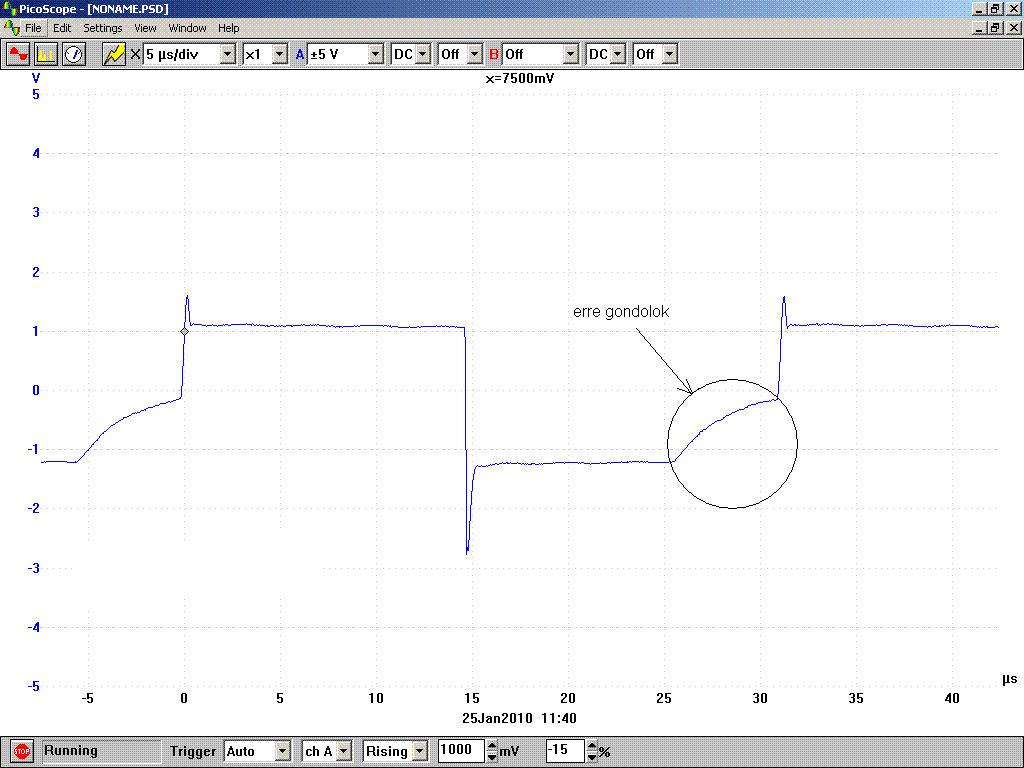This screenshot has width=1024, height=768.
Task: Open the trigger channel ch A dropdown
Action: pos(344,751)
